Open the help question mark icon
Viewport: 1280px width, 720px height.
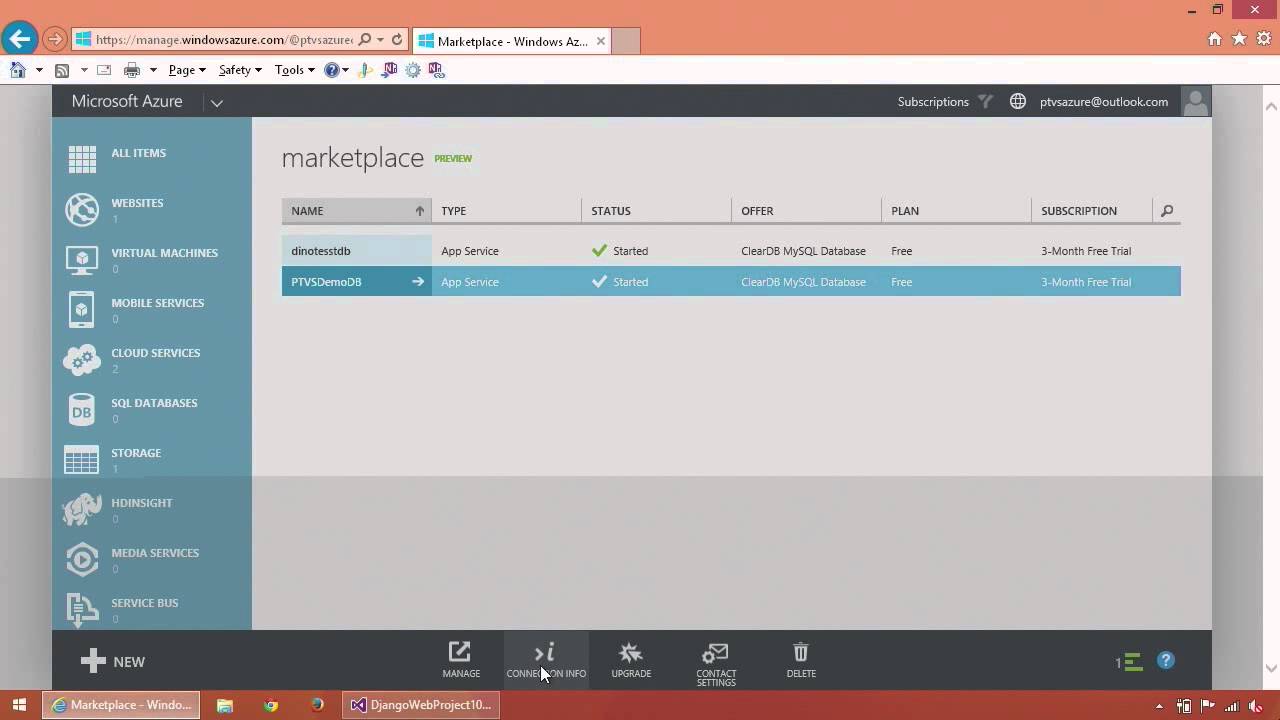tap(1165, 661)
